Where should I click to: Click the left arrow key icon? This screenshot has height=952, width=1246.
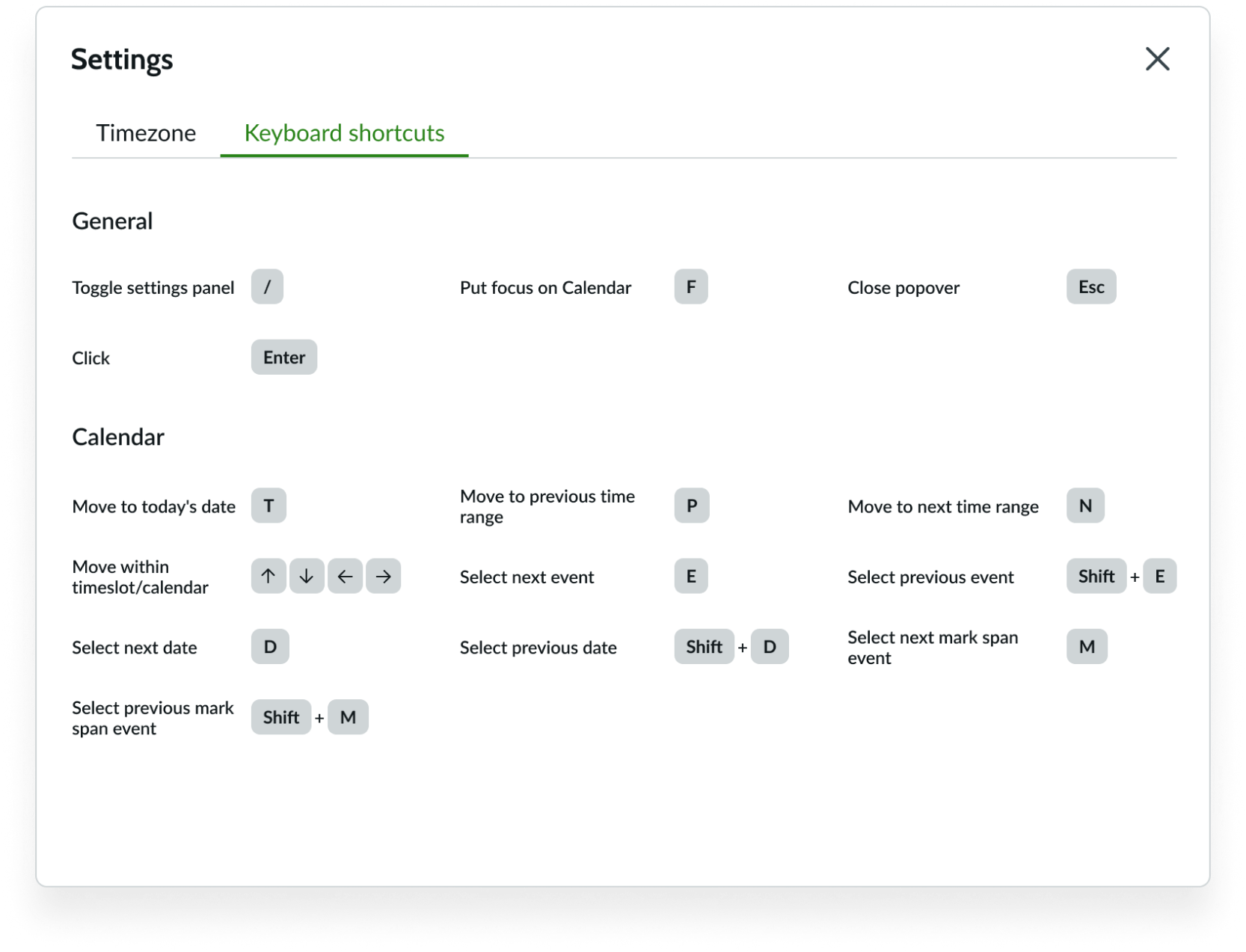coord(345,576)
